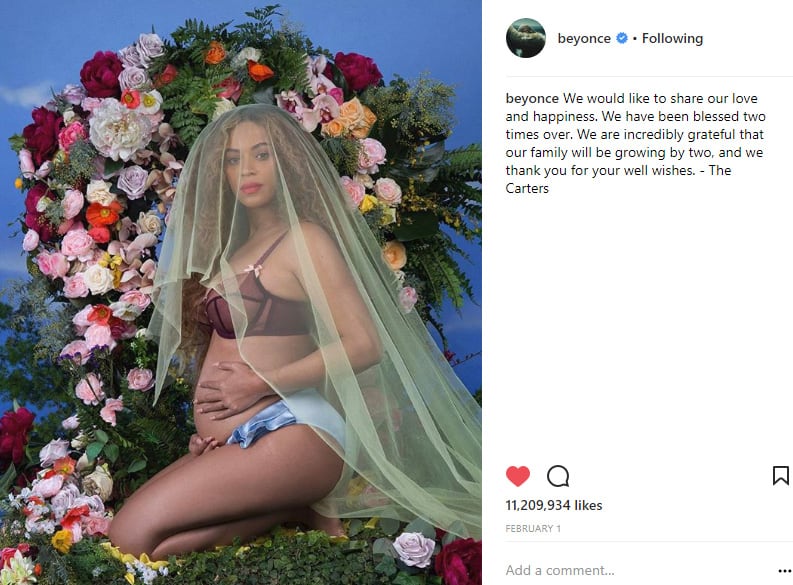
Task: Click the dot separator before Following
Action: point(635,38)
